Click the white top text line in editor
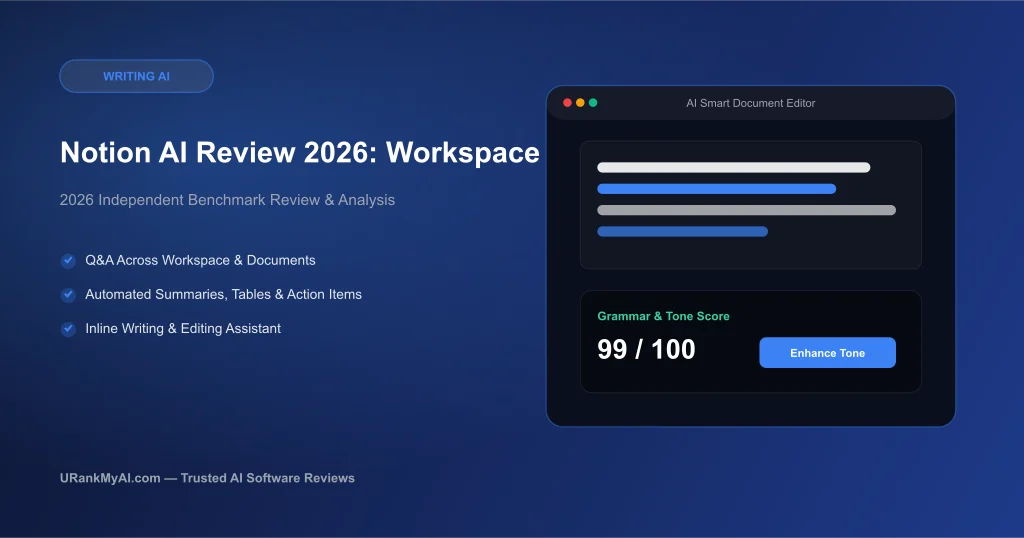This screenshot has width=1024, height=538. (x=733, y=168)
